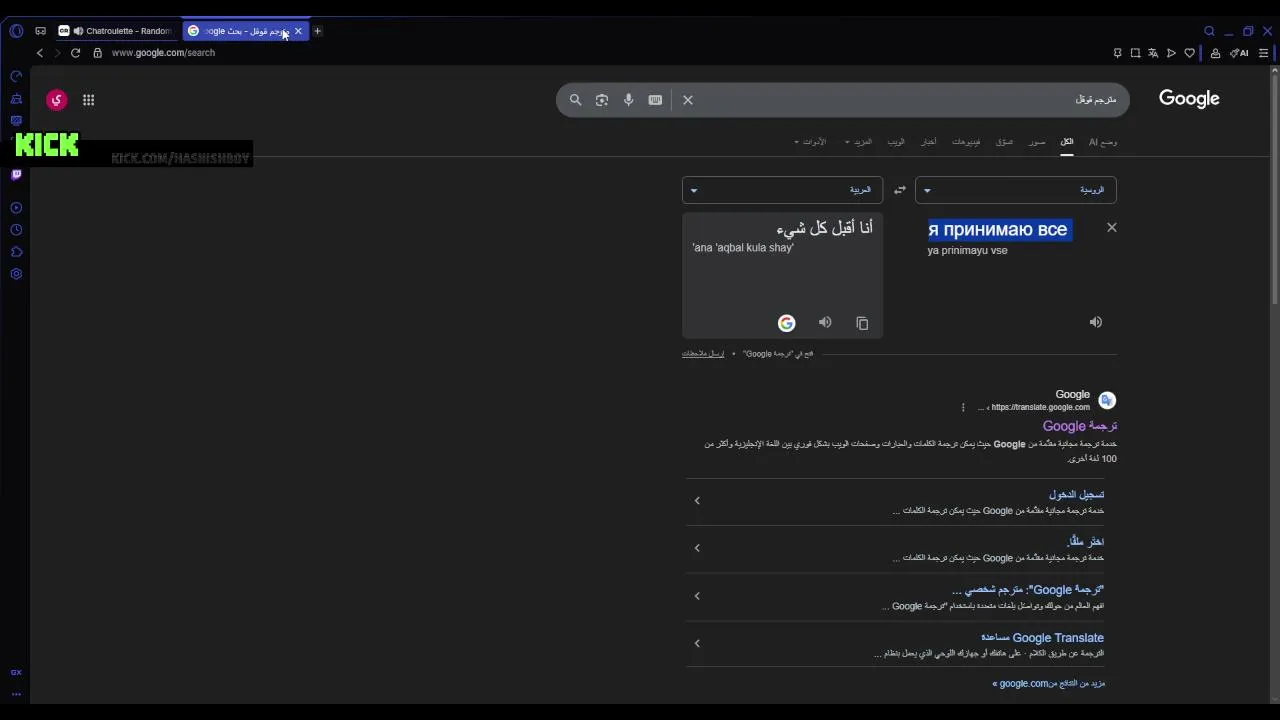Open in Google Translate link below widget
Screen dimensions: 1280x720
[778, 354]
